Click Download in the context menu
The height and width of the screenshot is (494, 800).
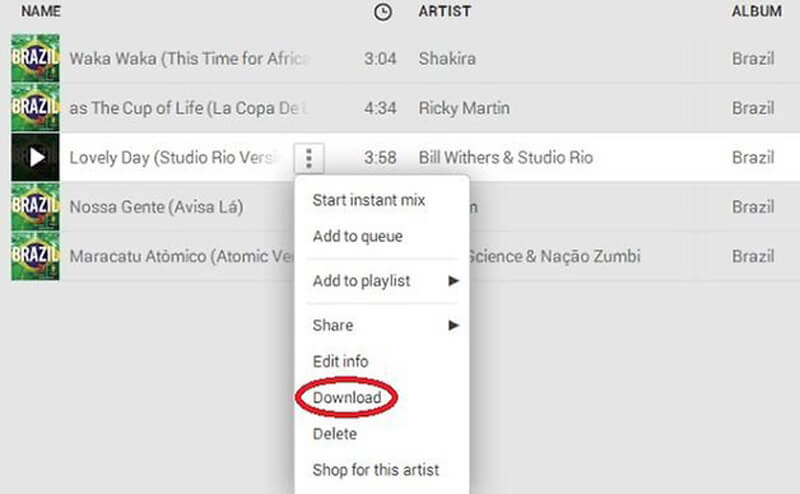coord(346,398)
